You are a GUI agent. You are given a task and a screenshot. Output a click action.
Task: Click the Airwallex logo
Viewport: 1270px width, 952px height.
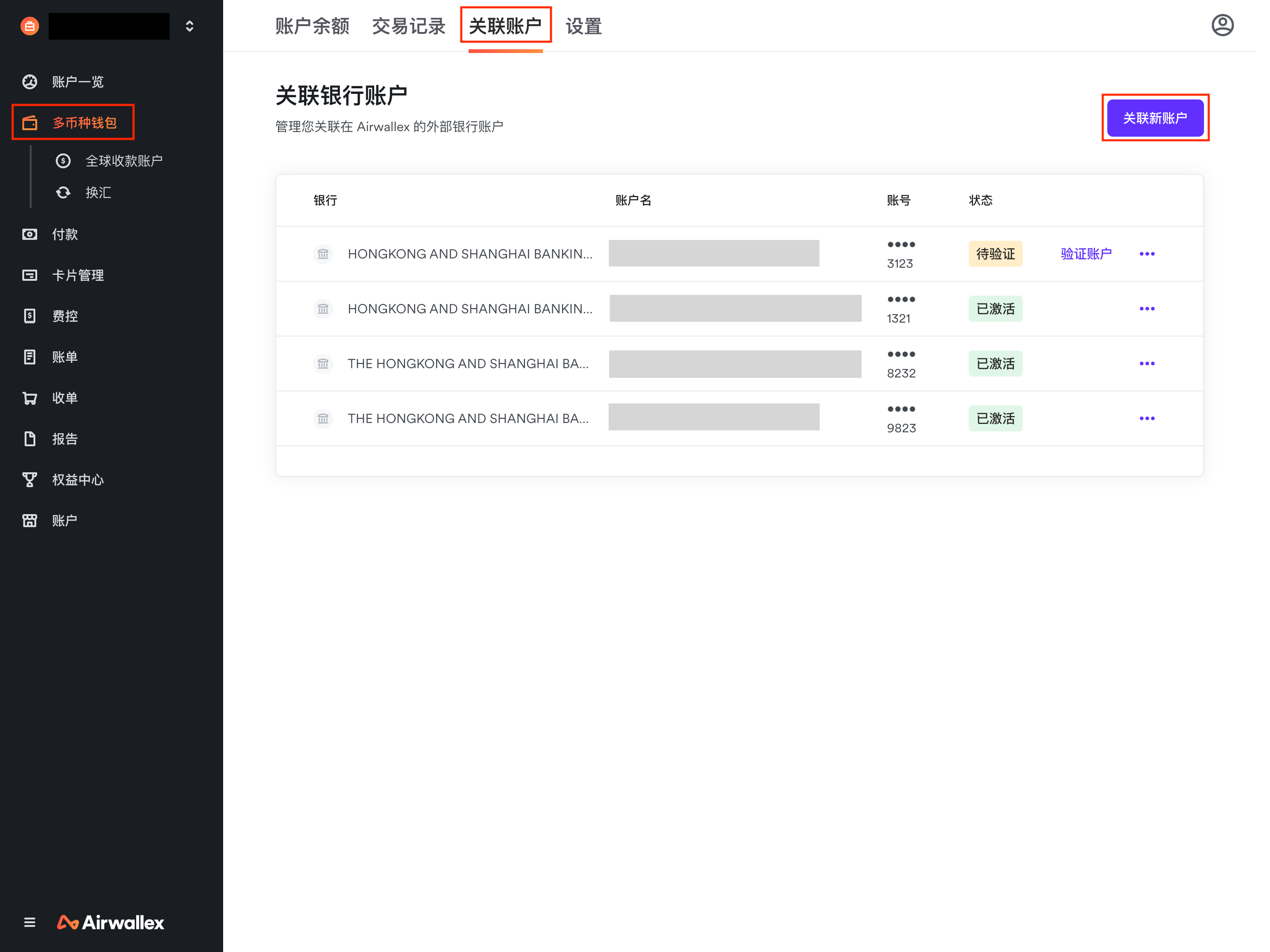click(x=111, y=922)
